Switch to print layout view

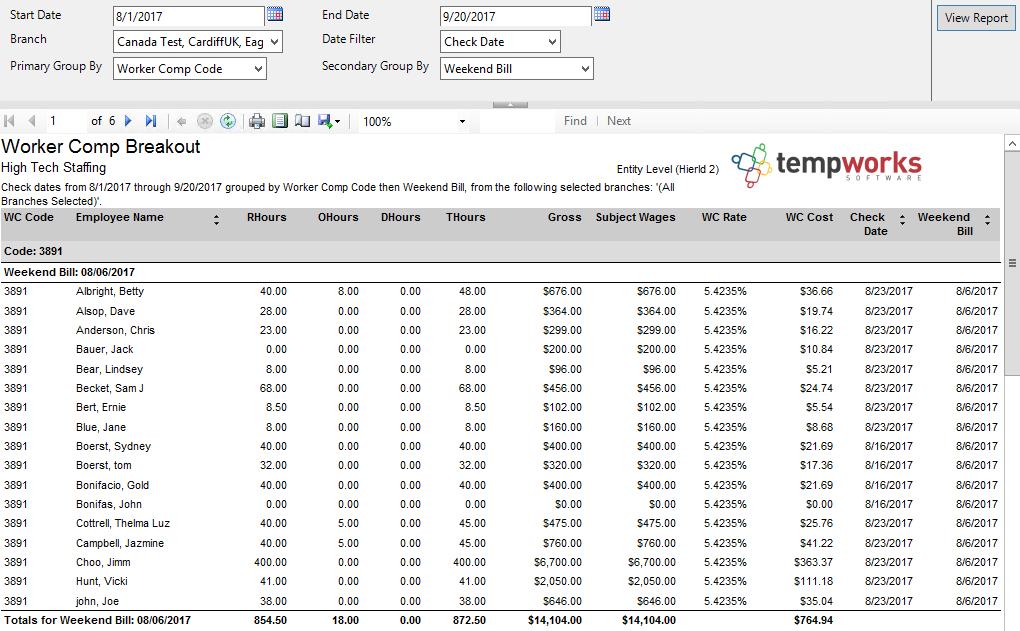click(280, 121)
